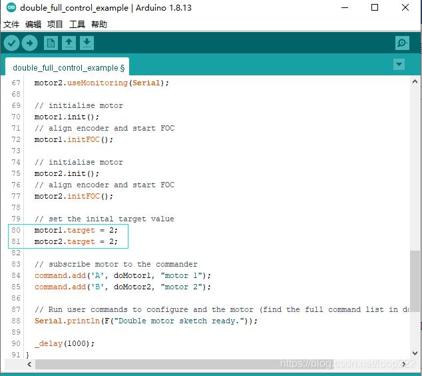Click the horizontal scrollbar right arrow

[x=404, y=364]
